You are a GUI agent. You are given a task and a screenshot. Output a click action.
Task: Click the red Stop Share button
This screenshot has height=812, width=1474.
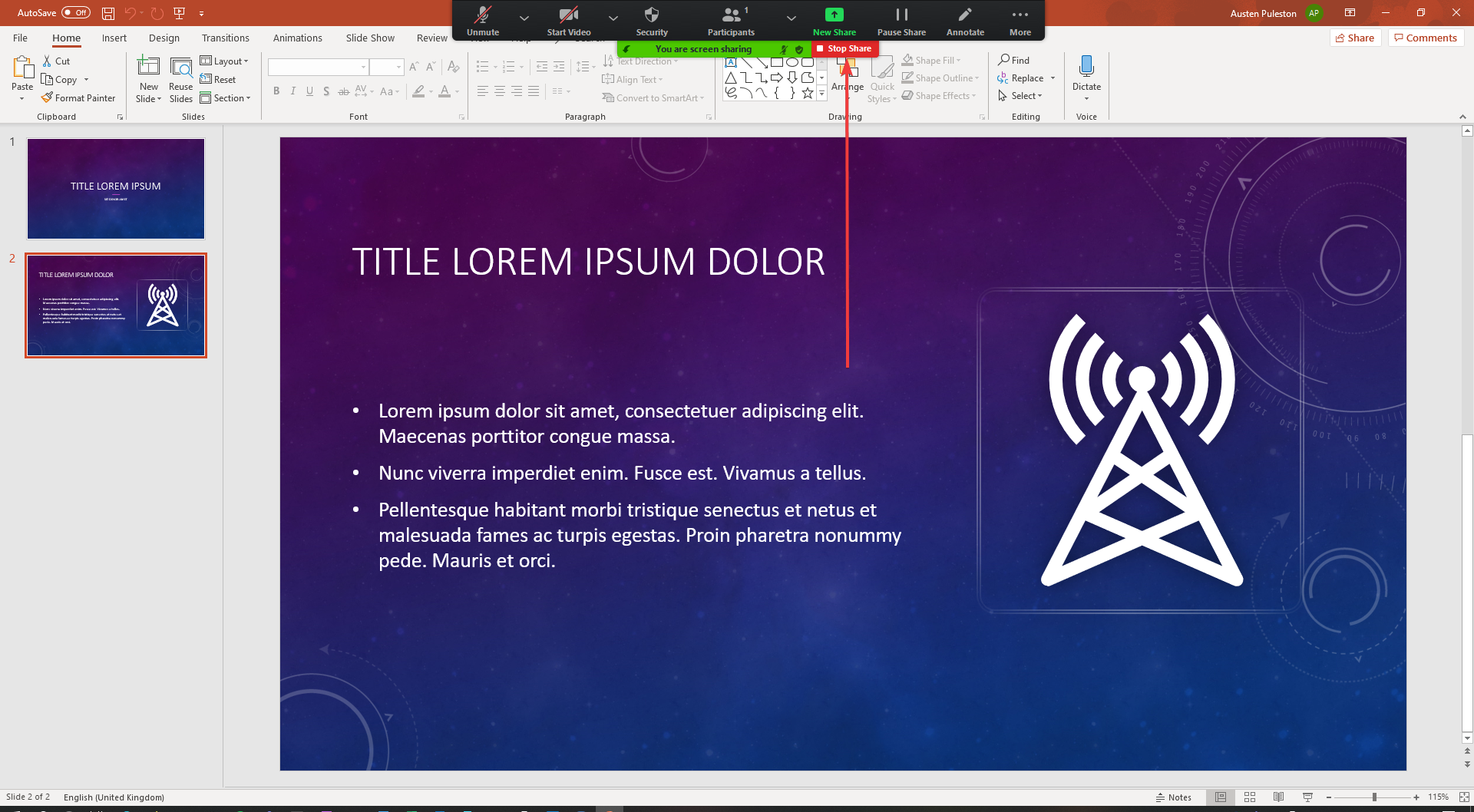(x=844, y=48)
